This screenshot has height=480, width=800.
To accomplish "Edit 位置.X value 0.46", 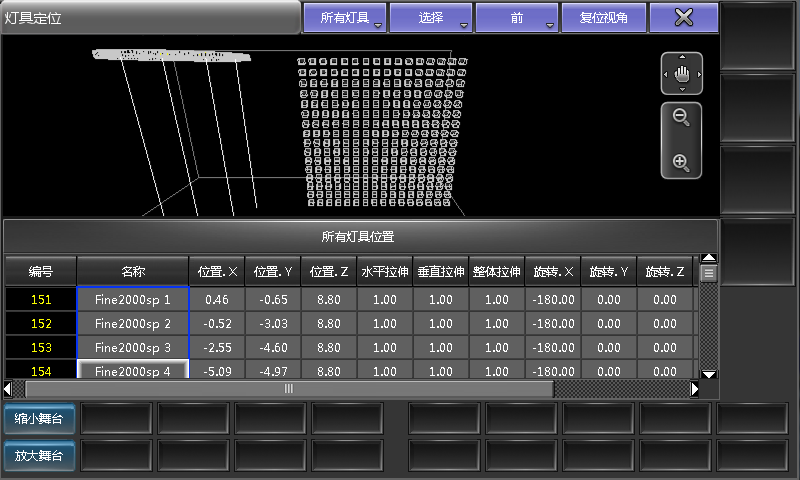I will 217,299.
